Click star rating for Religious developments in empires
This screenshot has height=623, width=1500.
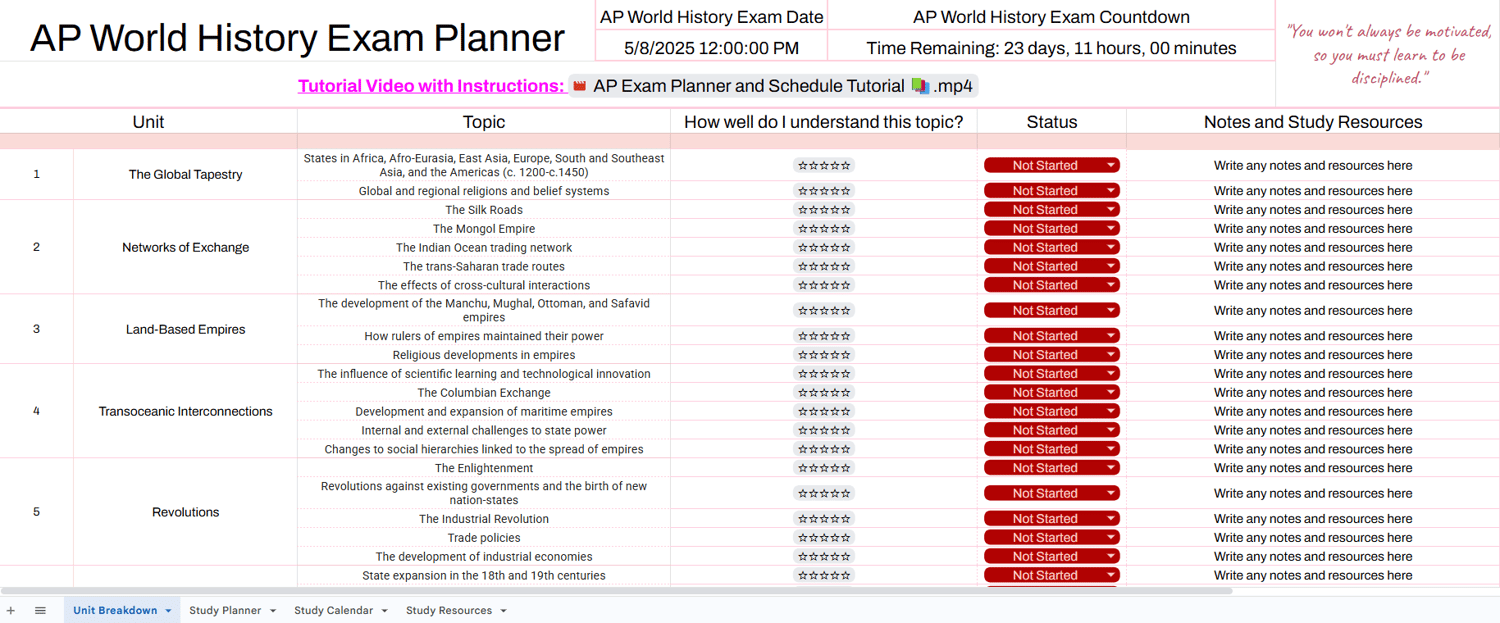click(x=824, y=355)
